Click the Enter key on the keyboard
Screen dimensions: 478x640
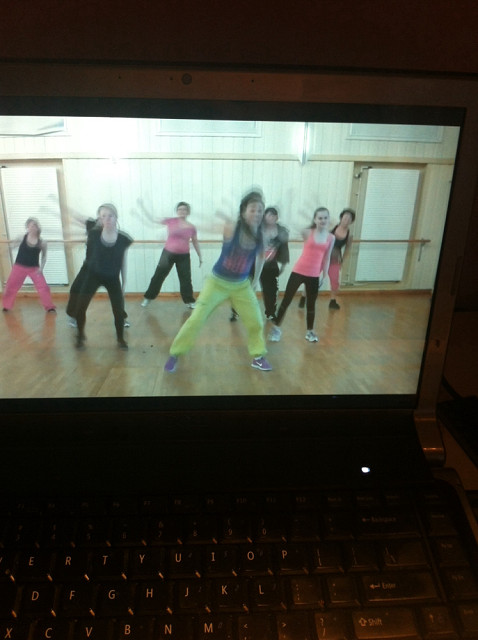tap(398, 587)
